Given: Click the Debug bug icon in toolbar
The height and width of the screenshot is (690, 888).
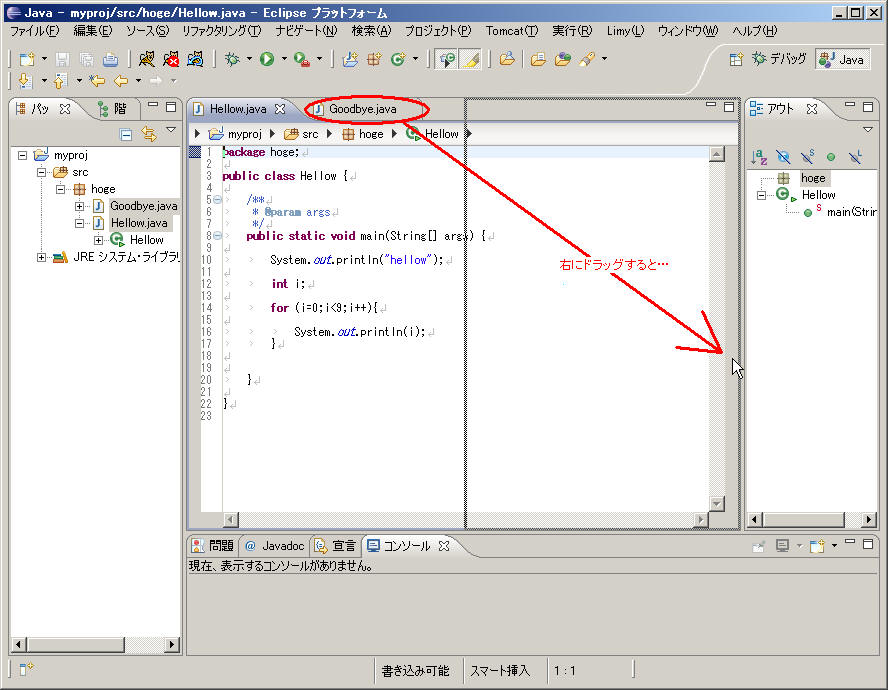Looking at the screenshot, I should coord(232,59).
